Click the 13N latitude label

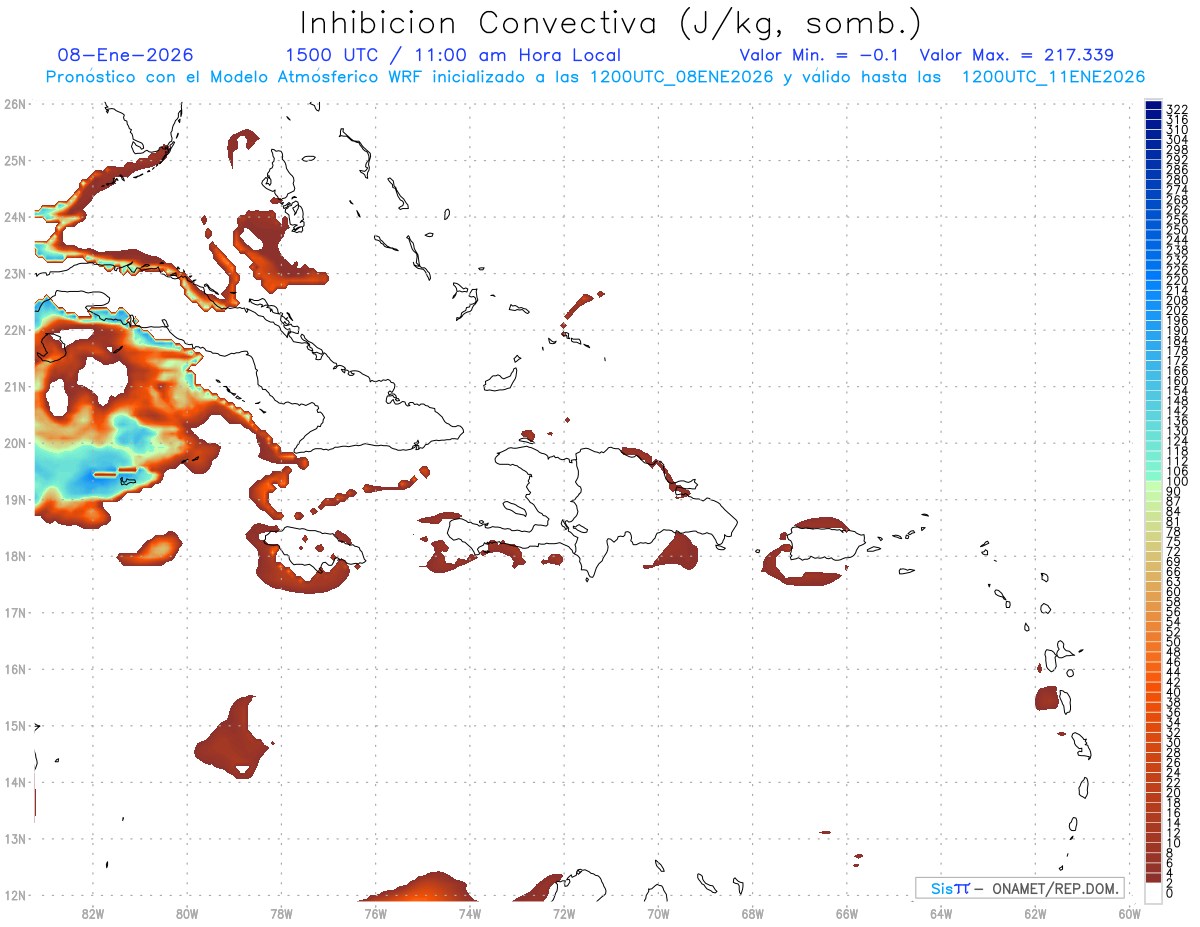(15, 838)
